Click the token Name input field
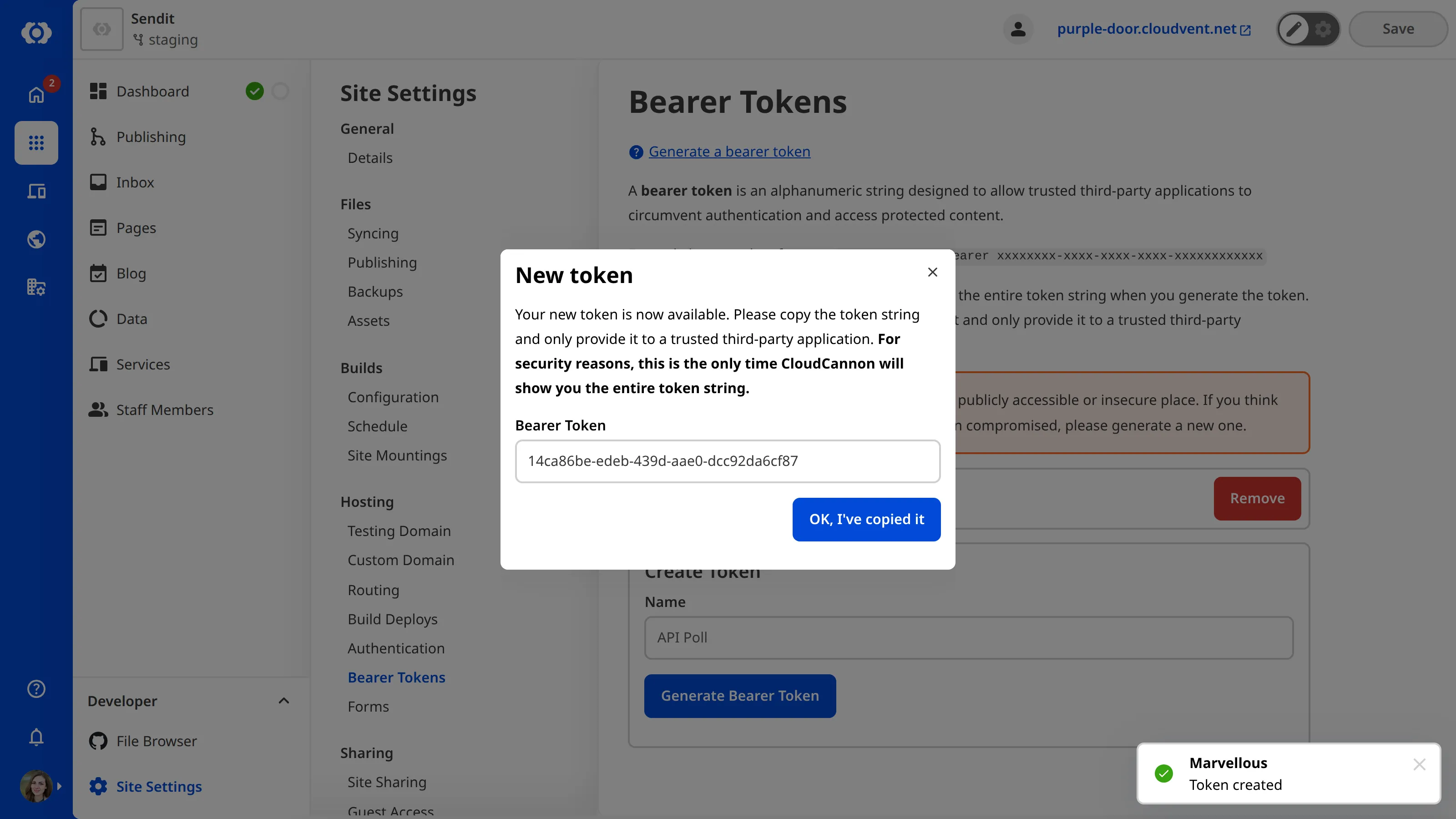 [x=969, y=637]
